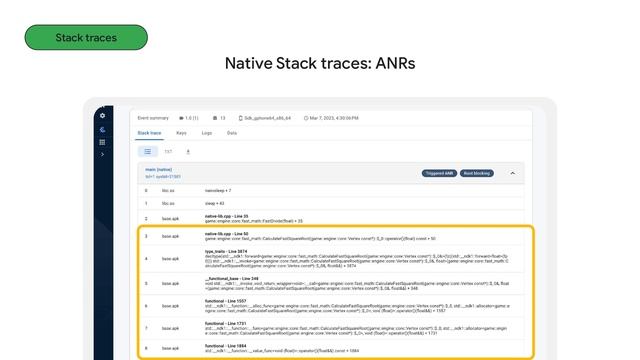Open the Keys tab
This screenshot has height=360, width=640.
181,133
